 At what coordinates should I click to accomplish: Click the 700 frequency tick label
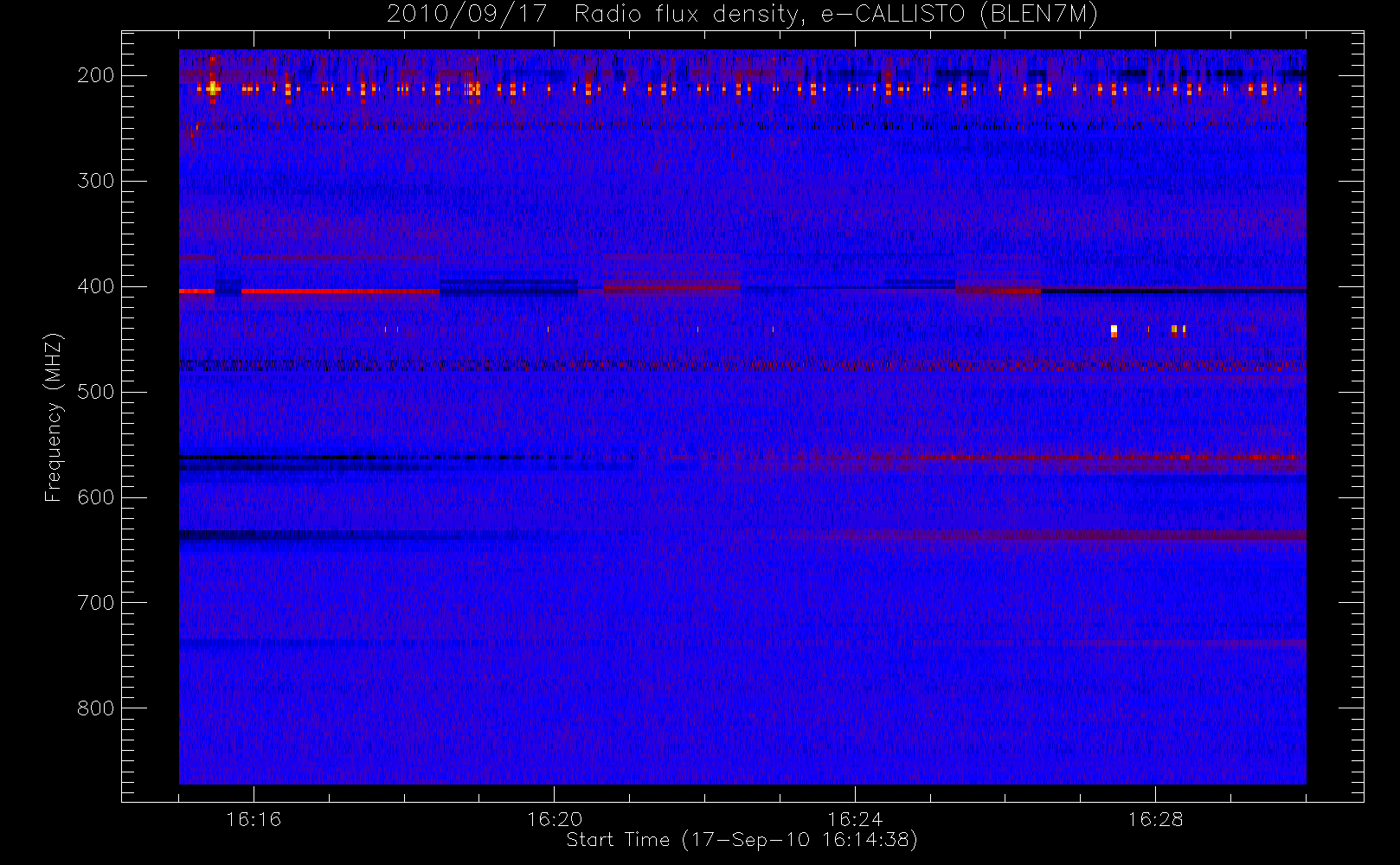pos(95,603)
